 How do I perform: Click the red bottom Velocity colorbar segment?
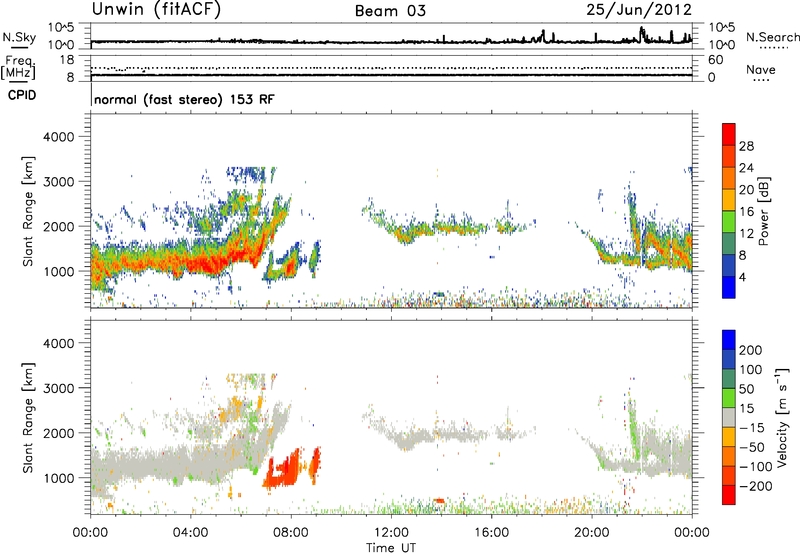coord(729,495)
